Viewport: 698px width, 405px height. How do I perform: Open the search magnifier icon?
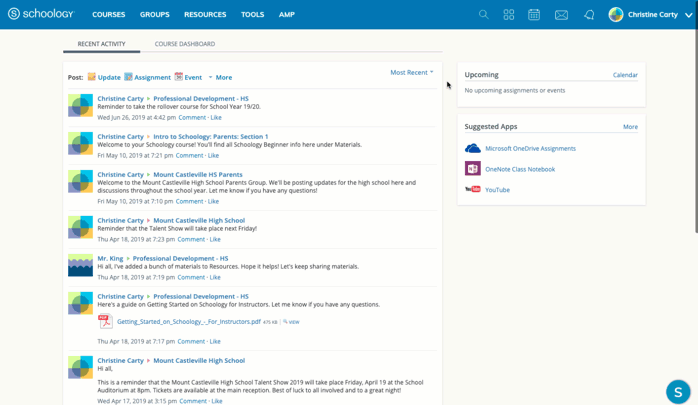click(484, 15)
